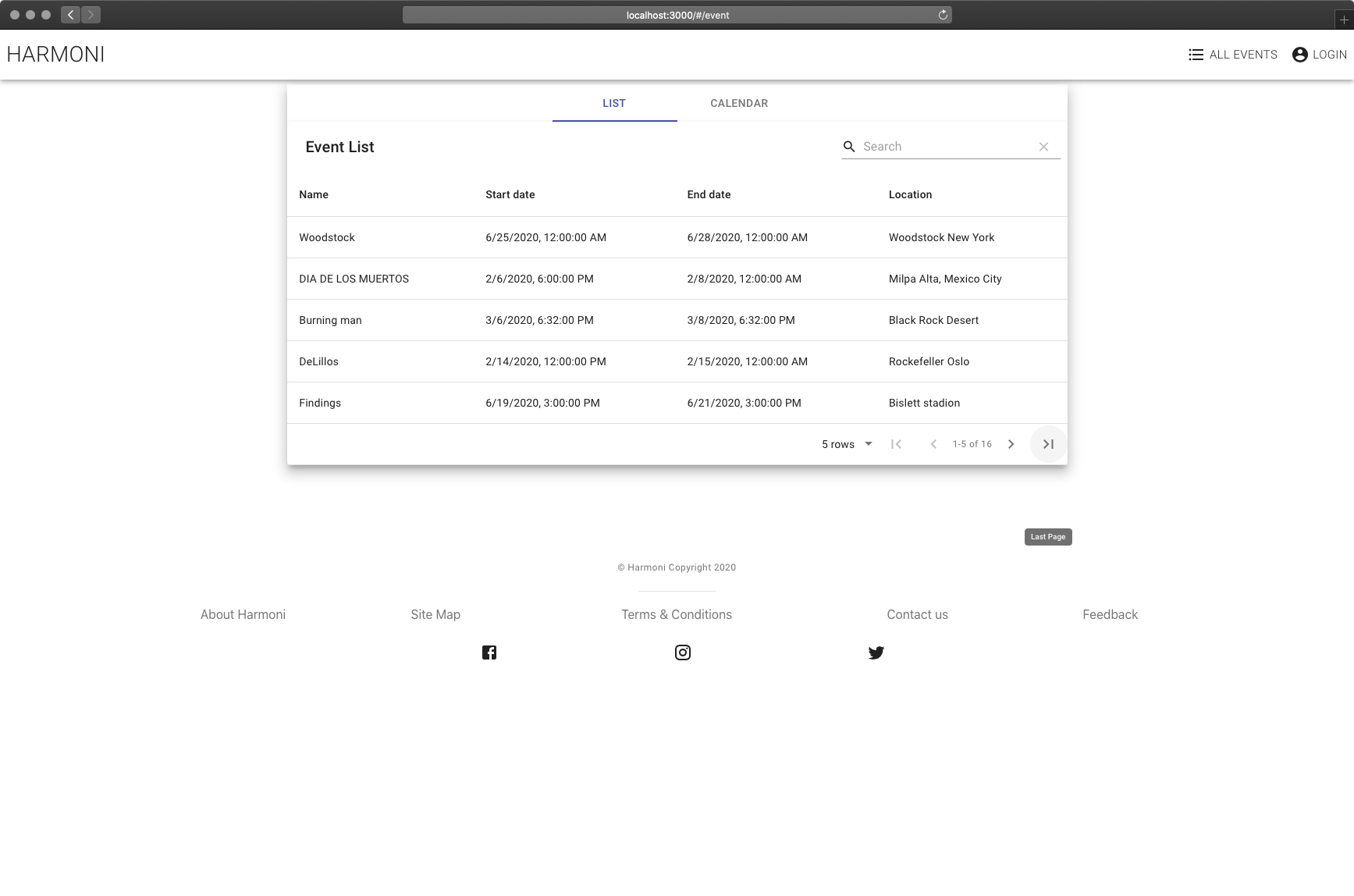Viewport: 1354px width, 896px height.
Task: Open the Contact us link
Action: coord(917,615)
